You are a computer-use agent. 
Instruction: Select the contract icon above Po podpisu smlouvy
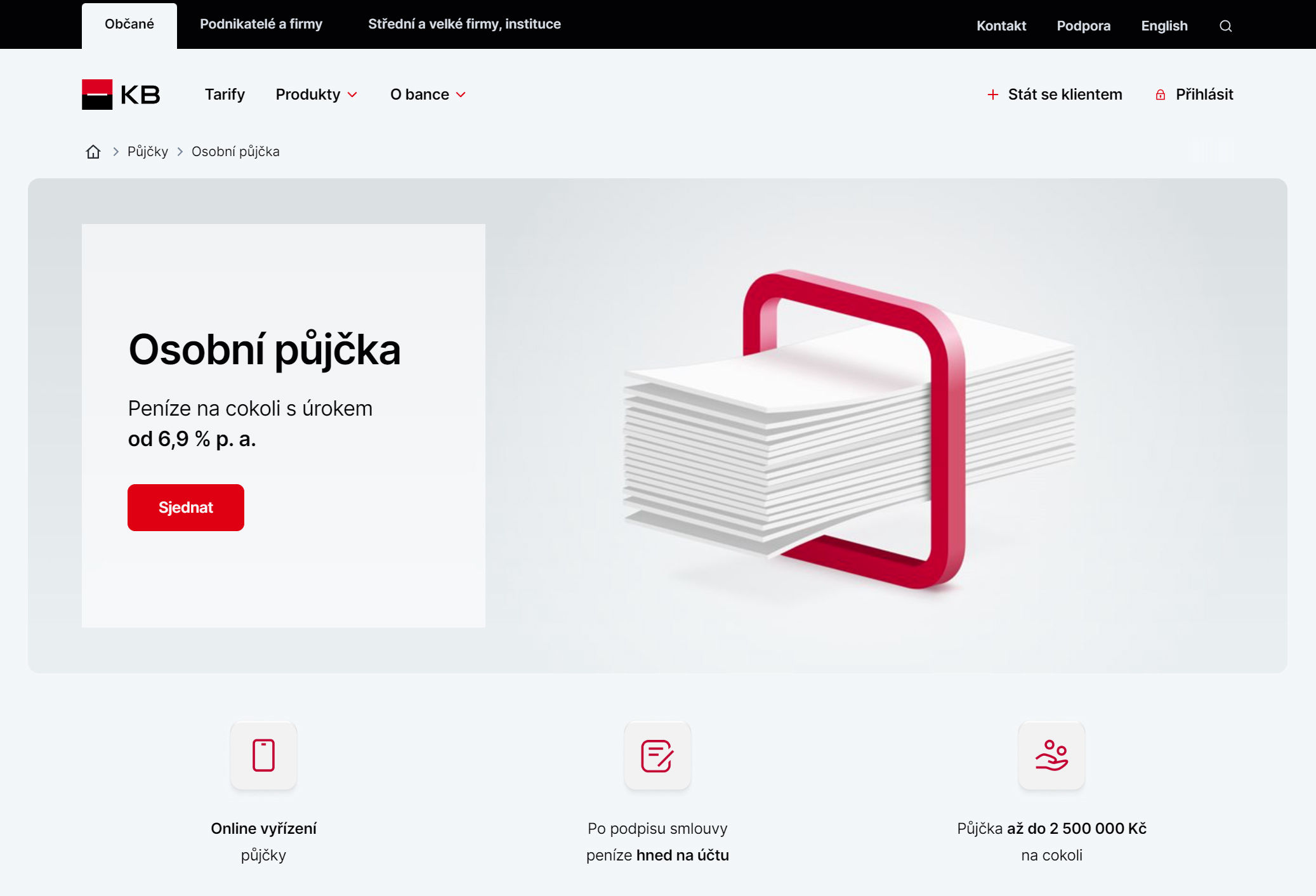(657, 755)
